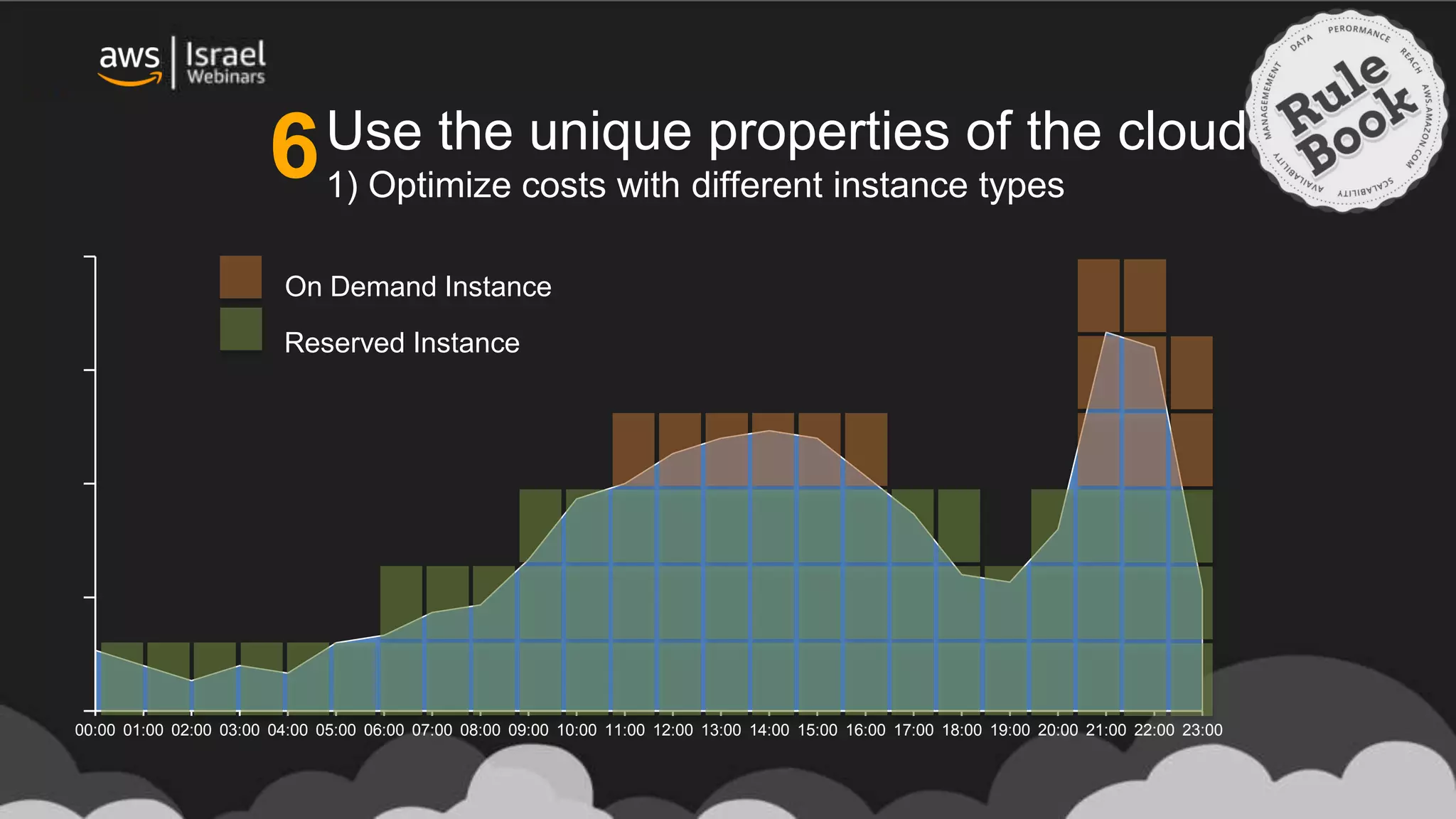The width and height of the screenshot is (1456, 819).
Task: Click the 10:00 axis label
Action: click(x=577, y=730)
